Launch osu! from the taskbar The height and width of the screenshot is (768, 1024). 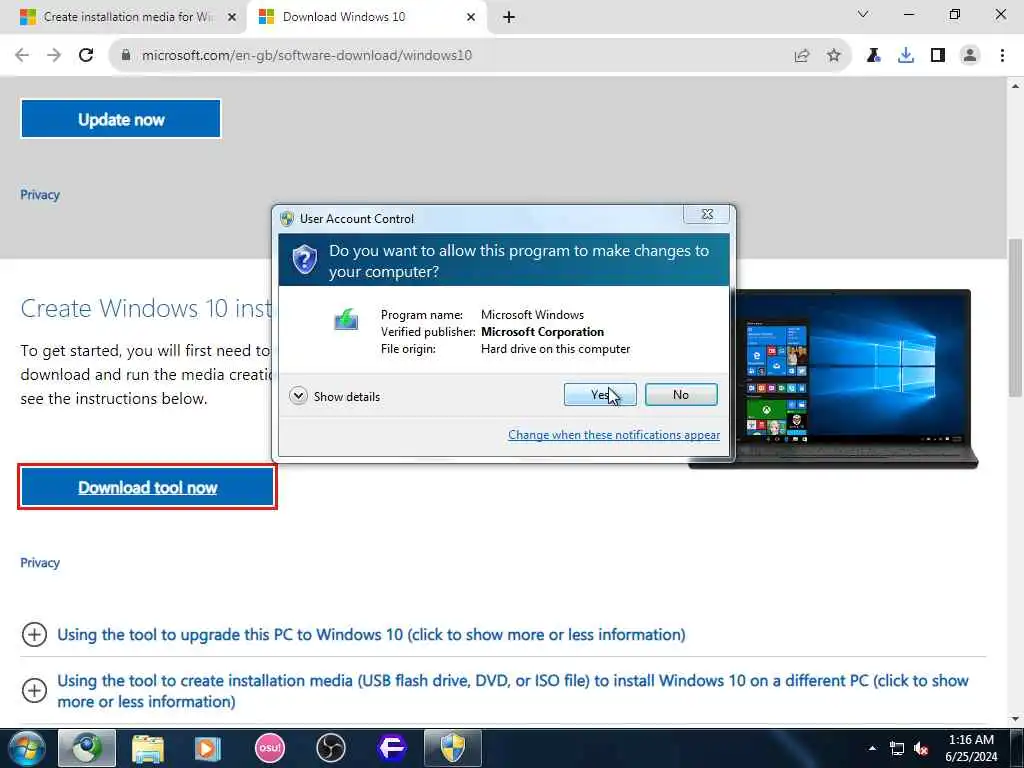(x=270, y=748)
